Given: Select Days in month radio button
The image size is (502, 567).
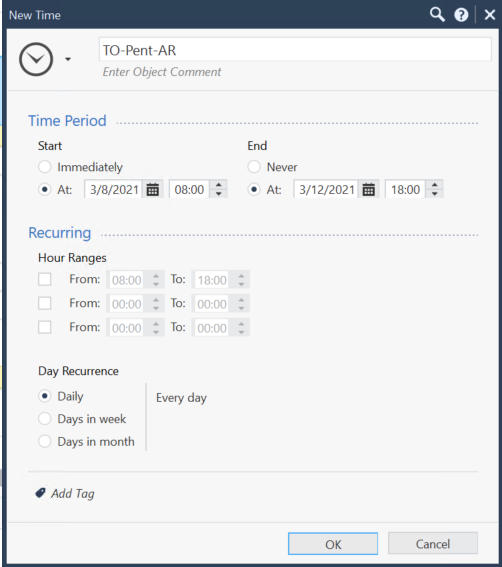Looking at the screenshot, I should point(45,442).
